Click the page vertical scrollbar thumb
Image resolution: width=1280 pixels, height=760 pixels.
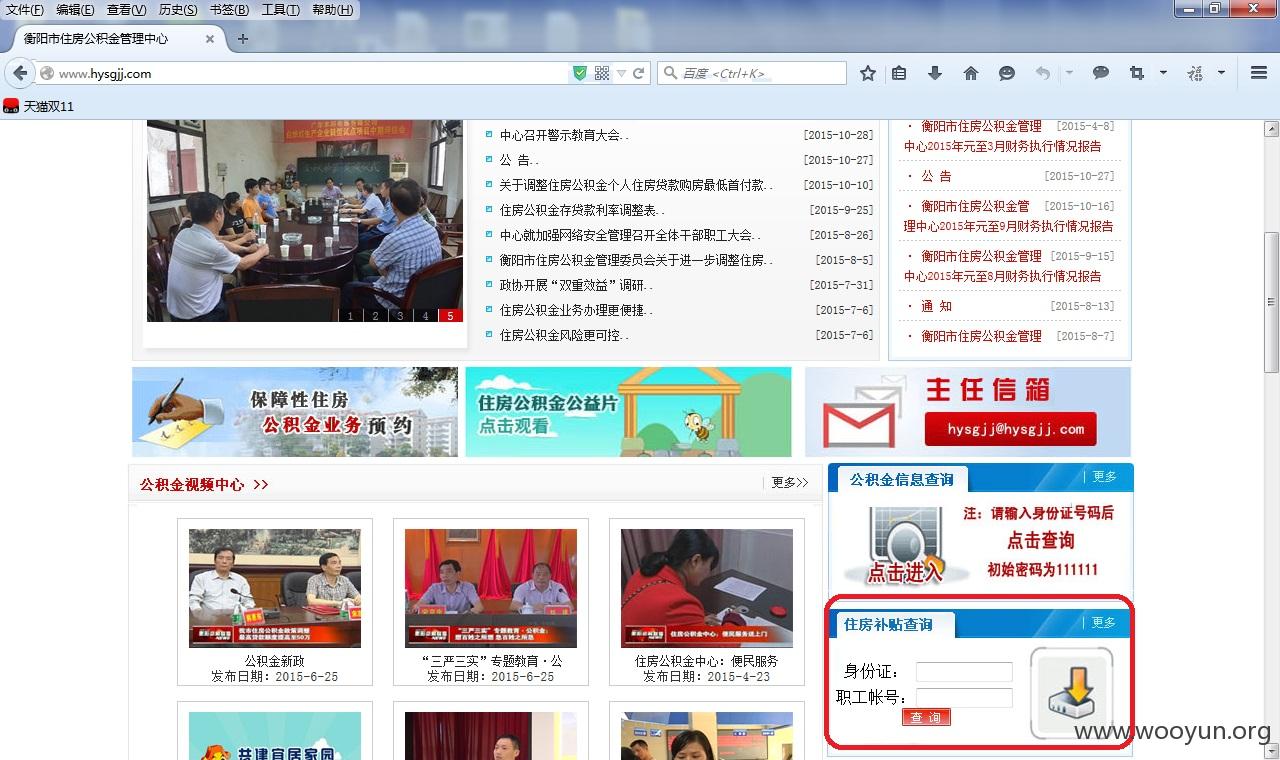point(1271,301)
